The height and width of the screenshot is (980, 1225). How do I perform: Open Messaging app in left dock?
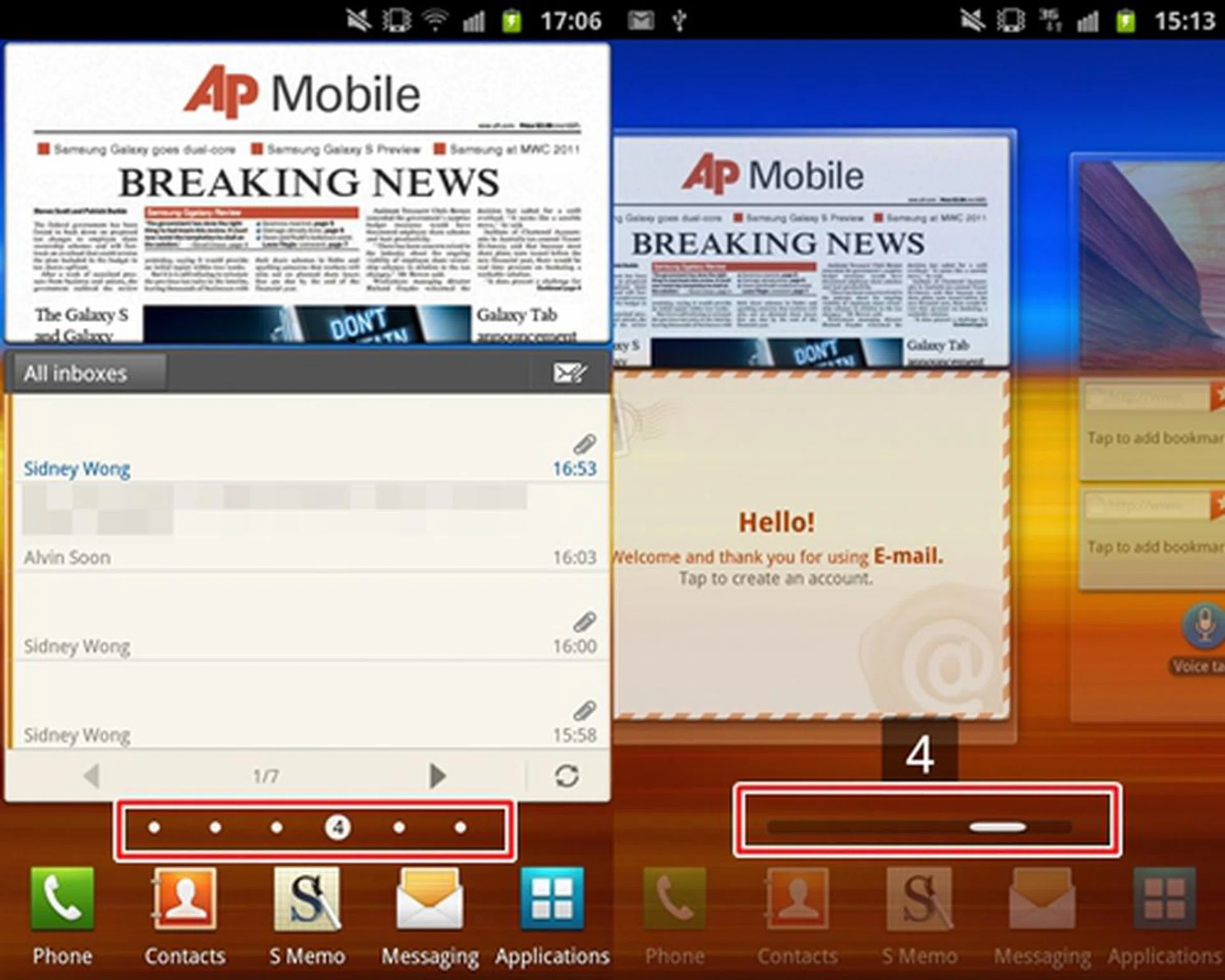[429, 900]
